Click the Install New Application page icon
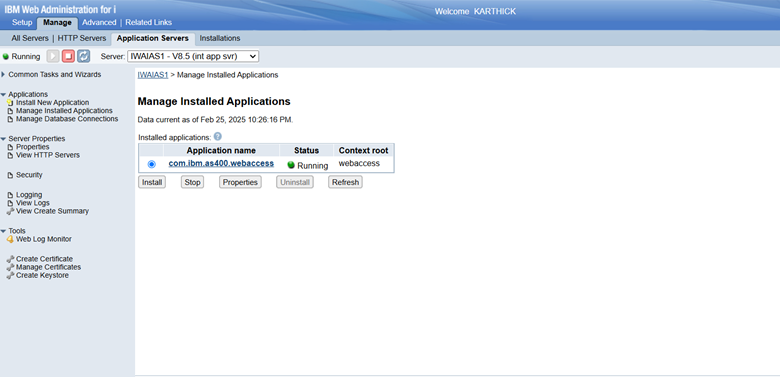780x377 pixels. (10, 102)
